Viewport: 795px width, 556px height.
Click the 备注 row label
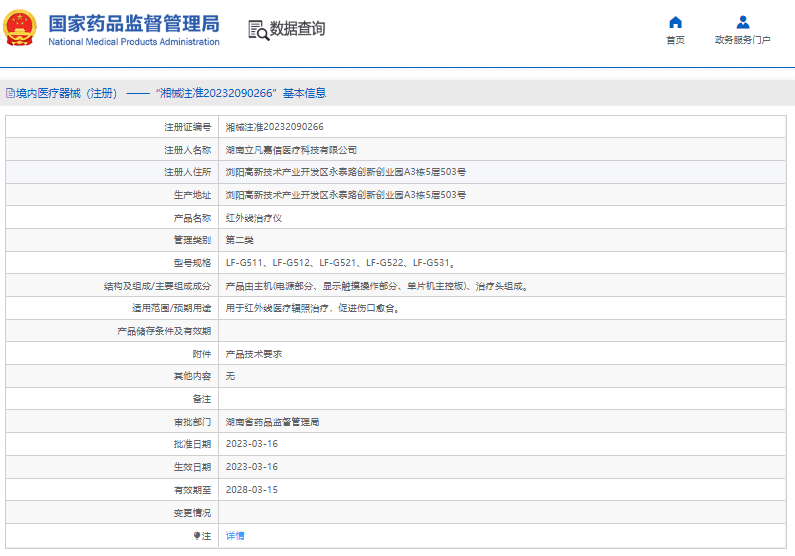202,399
